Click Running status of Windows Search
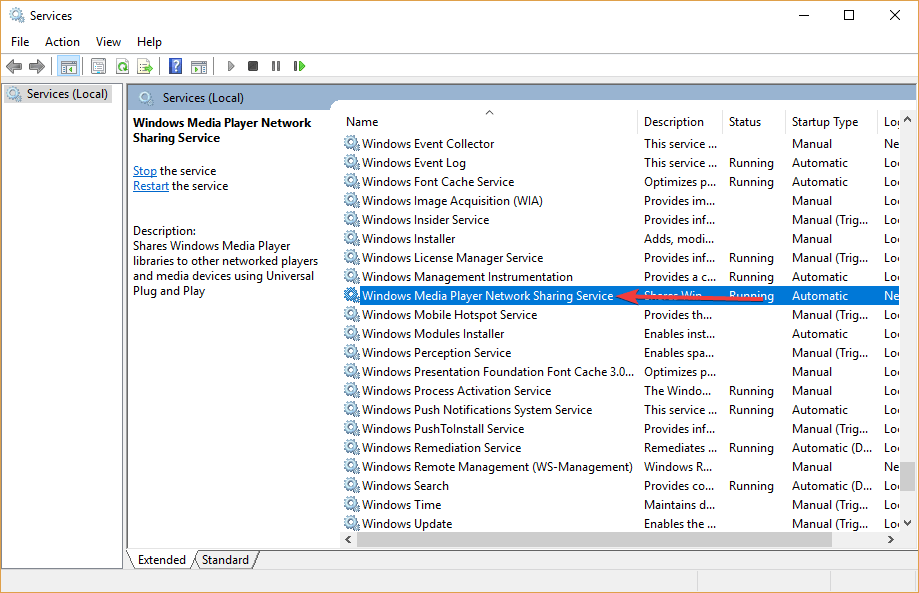This screenshot has height=593, width=919. [x=751, y=486]
